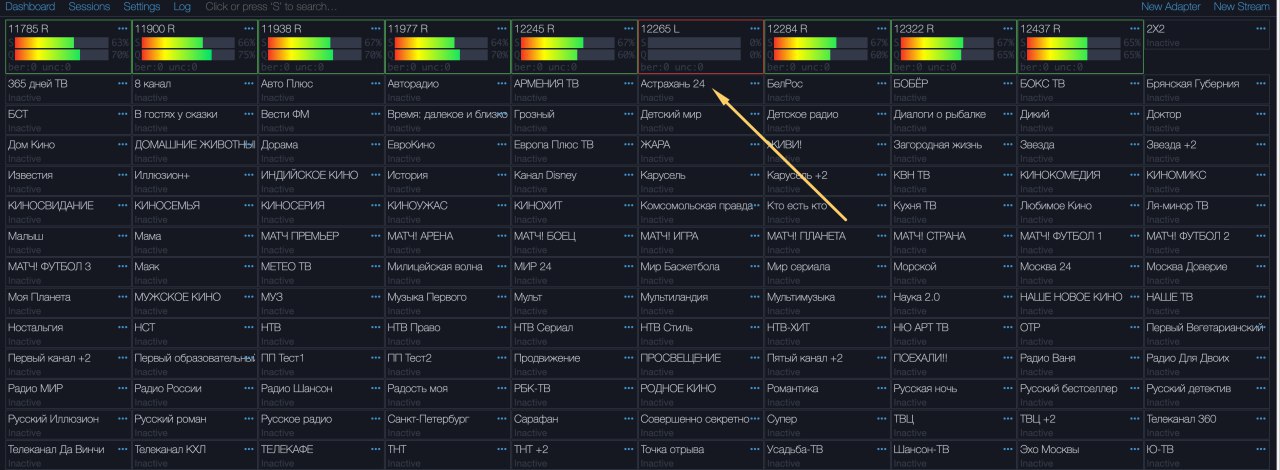Open the three-dot menu for БОКС ТВ
Screen dimensions: 1280x470
pos(1134,84)
